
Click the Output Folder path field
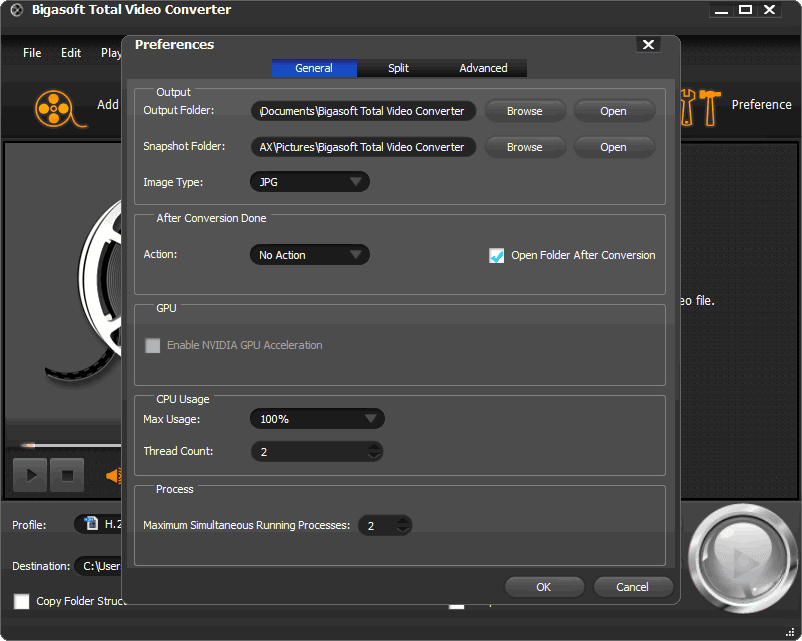click(x=363, y=111)
